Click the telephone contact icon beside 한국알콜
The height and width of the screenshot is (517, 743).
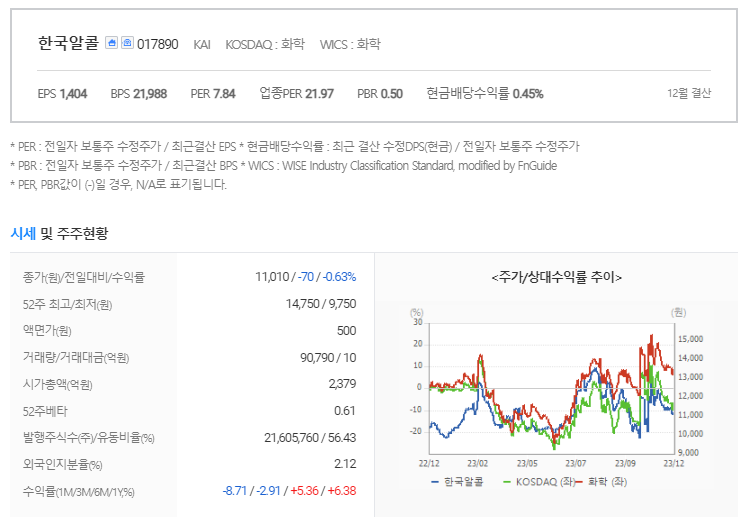[127, 43]
